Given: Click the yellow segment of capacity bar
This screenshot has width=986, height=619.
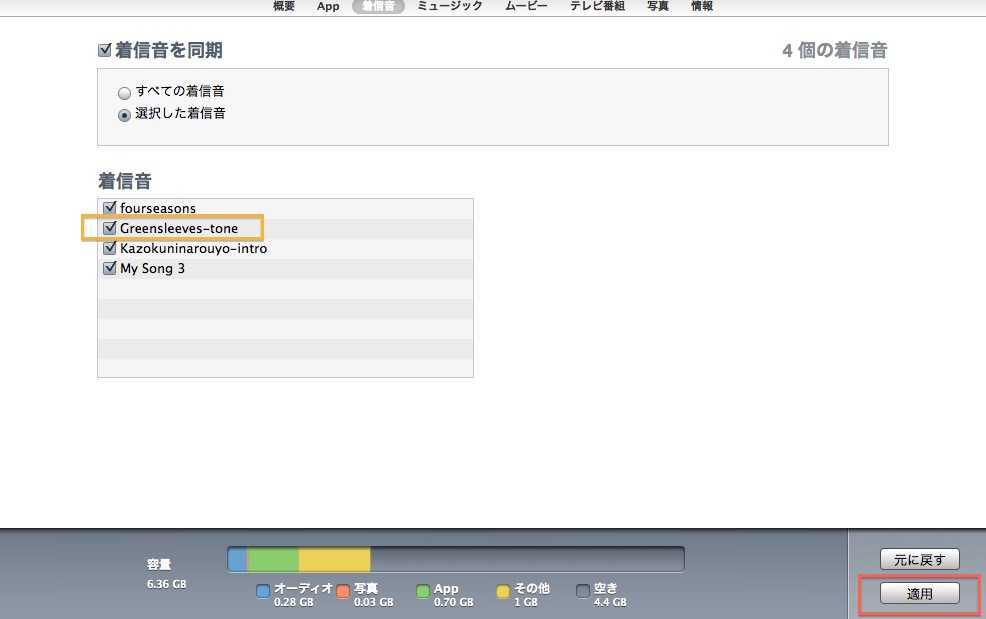Looking at the screenshot, I should pyautogui.click(x=334, y=559).
